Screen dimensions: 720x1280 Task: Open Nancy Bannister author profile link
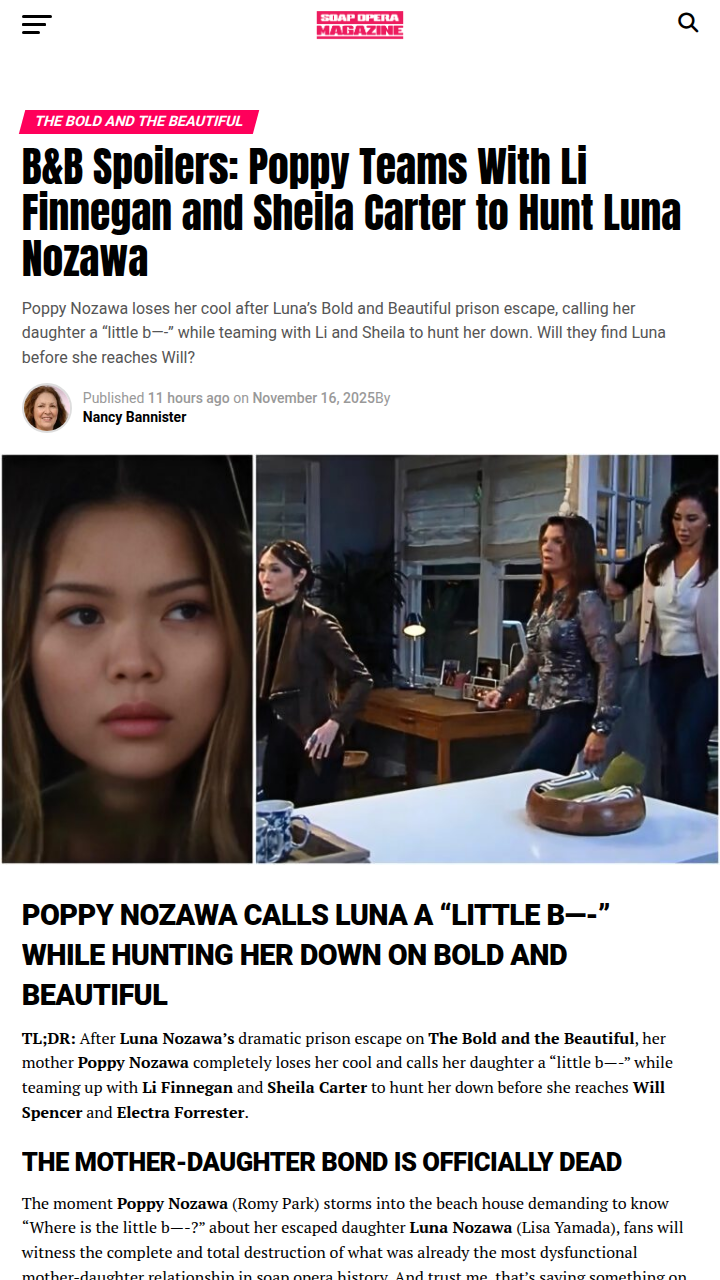click(134, 417)
